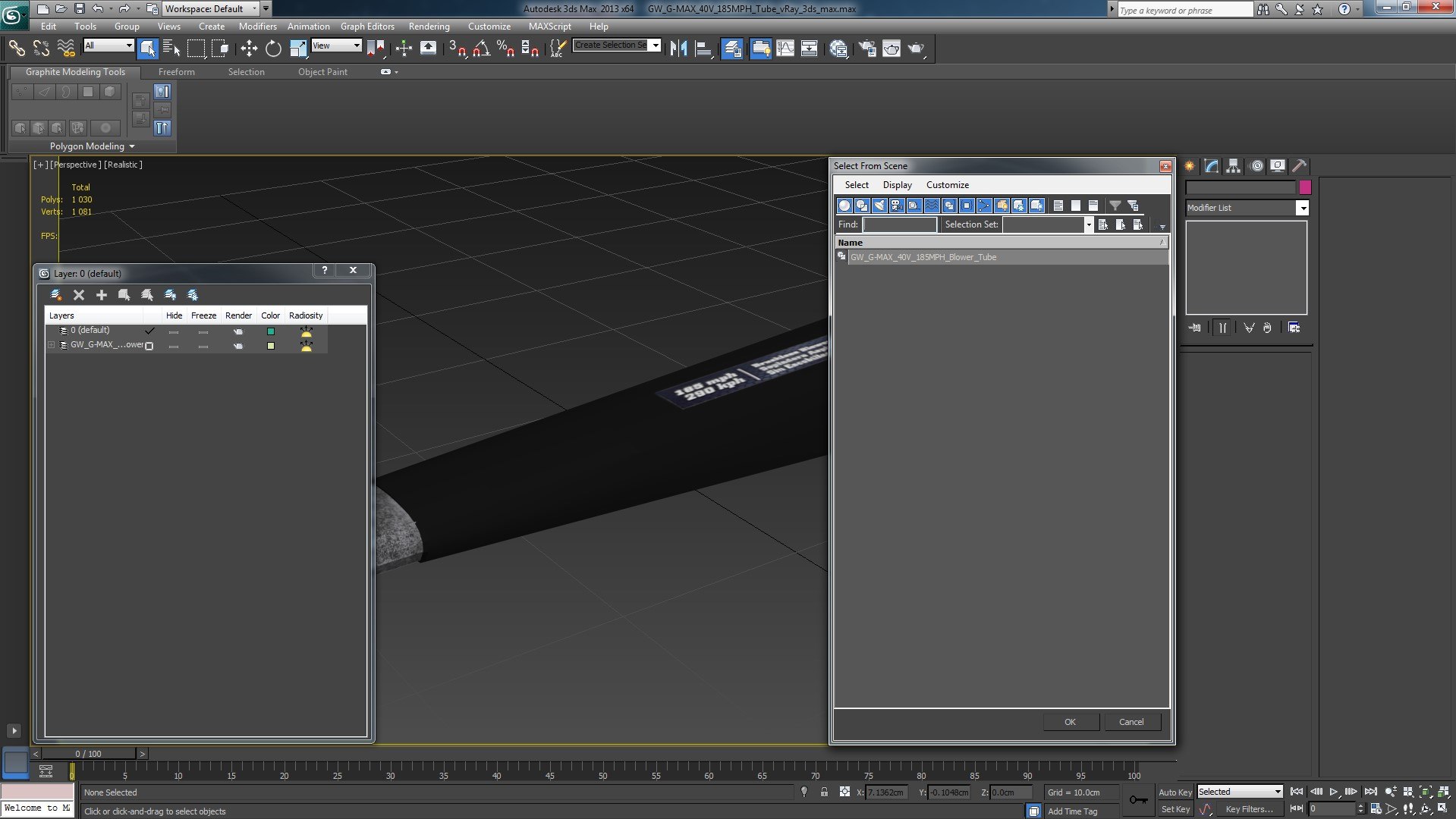Select the Rotate tool
The image size is (1456, 819).
273,49
